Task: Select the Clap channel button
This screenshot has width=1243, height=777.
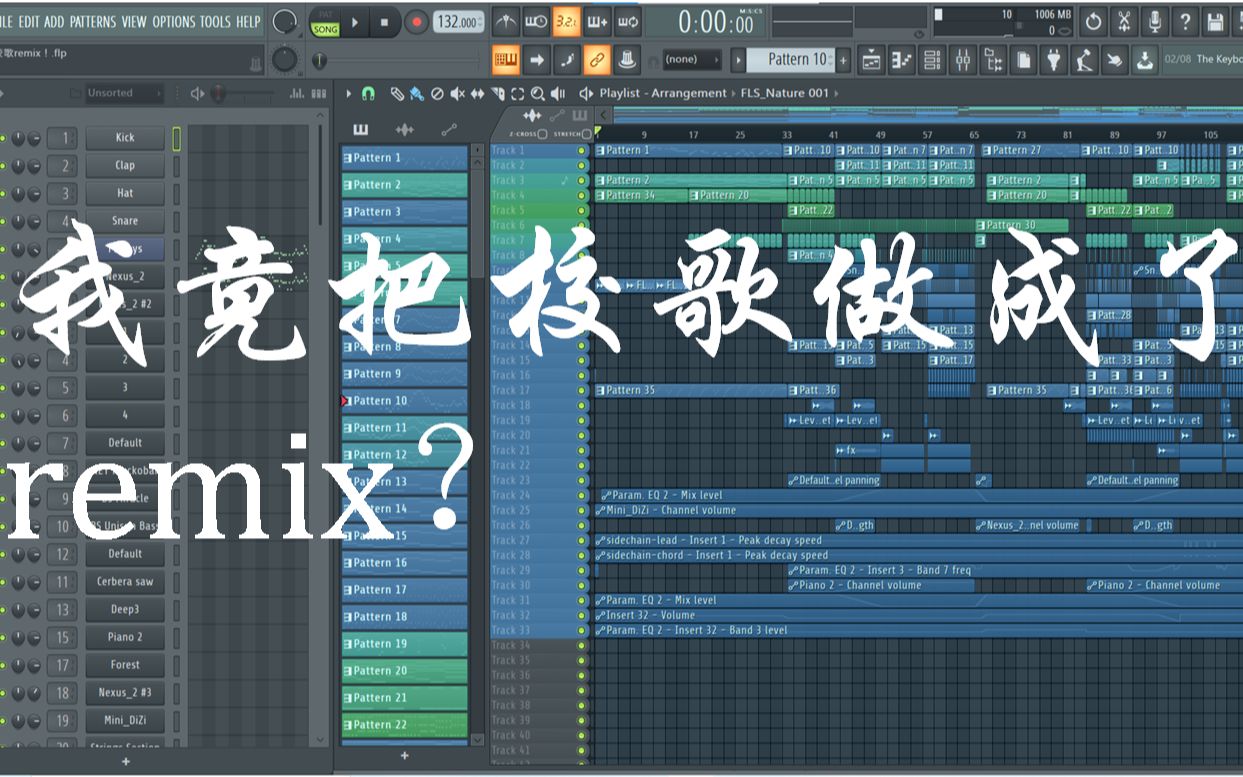Action: 125,166
